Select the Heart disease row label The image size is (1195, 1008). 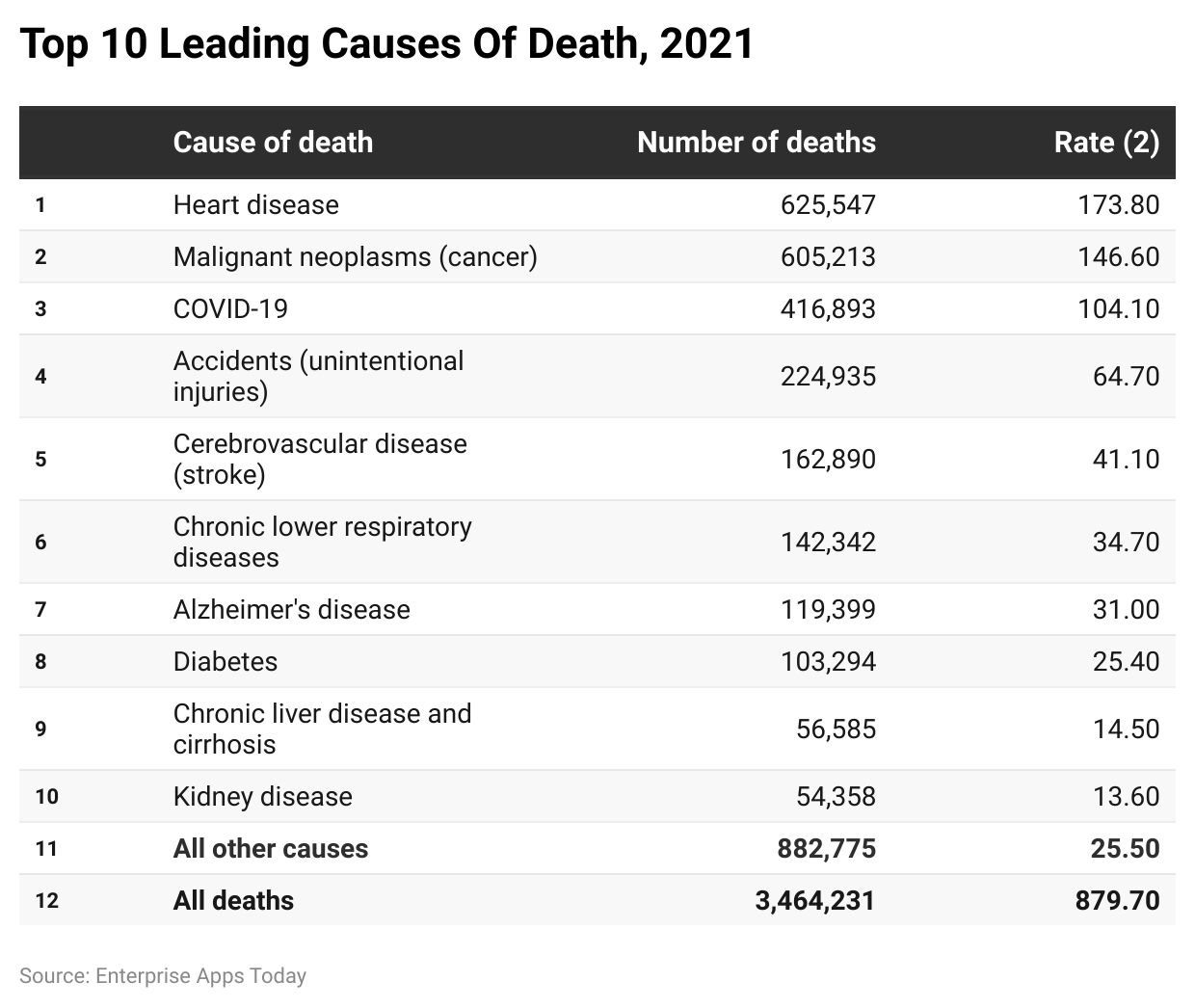256,204
